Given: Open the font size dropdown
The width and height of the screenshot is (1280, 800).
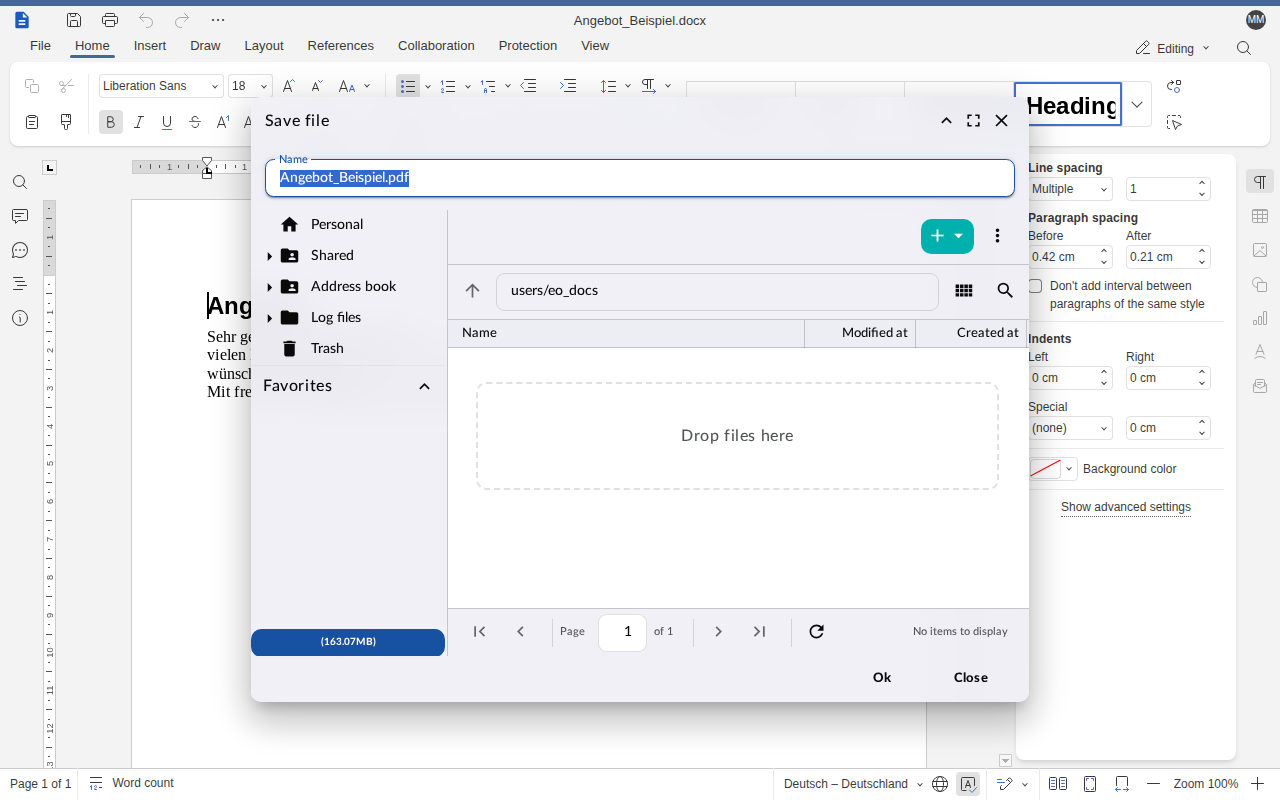Looking at the screenshot, I should tap(264, 86).
